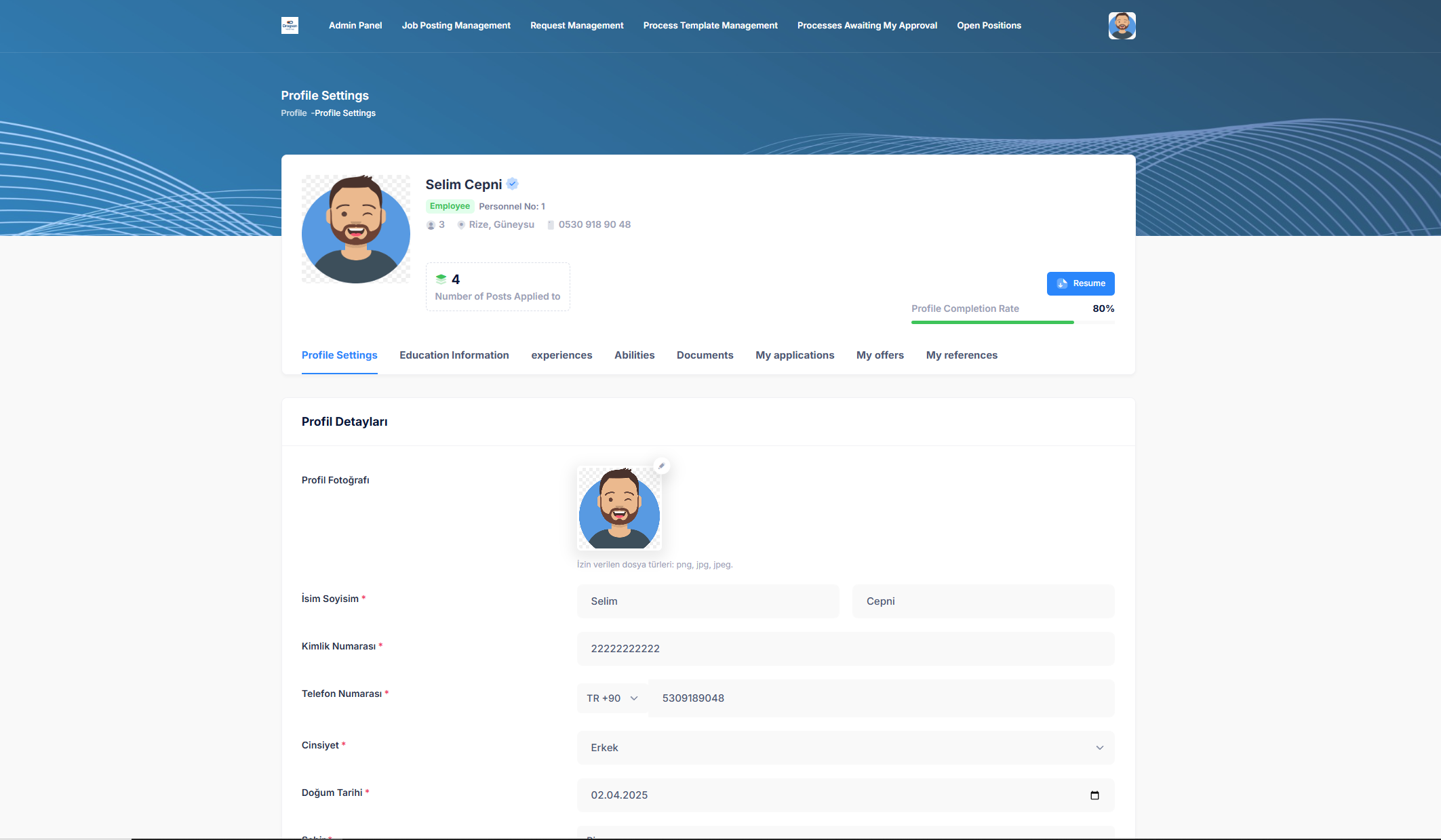Click the location pin icon beside Rize, Güneysu
The image size is (1441, 840).
point(461,225)
